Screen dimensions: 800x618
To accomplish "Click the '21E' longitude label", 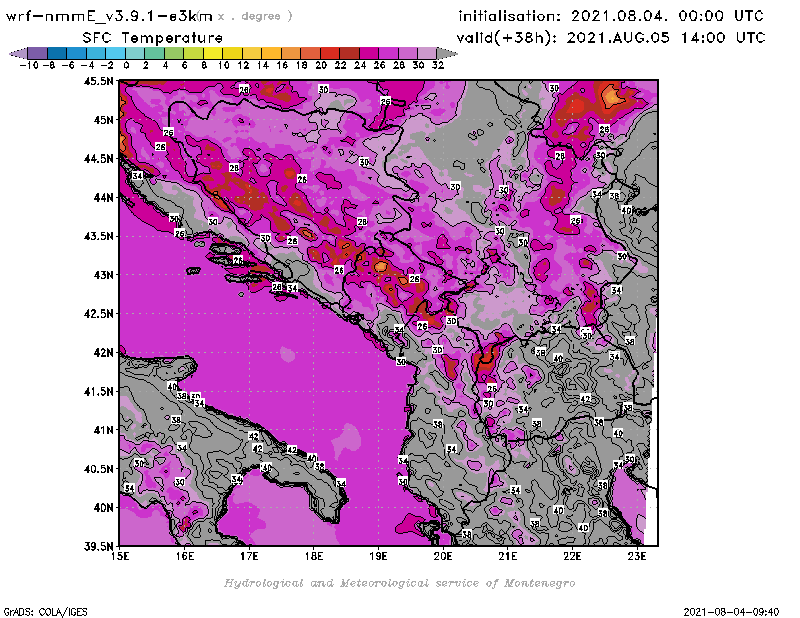I will pyautogui.click(x=508, y=556).
